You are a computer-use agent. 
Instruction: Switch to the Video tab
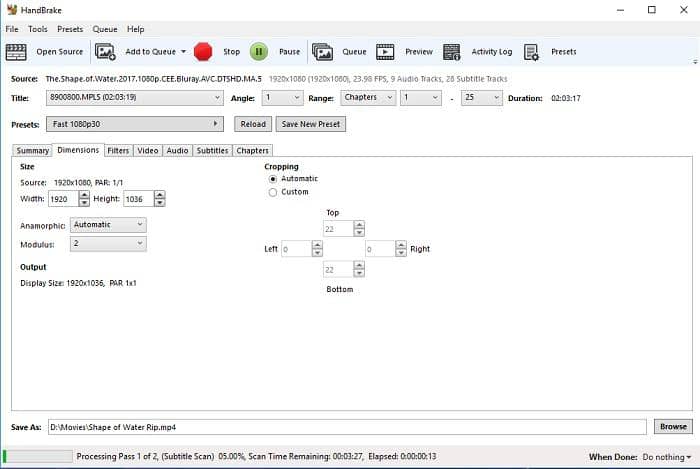(148, 151)
